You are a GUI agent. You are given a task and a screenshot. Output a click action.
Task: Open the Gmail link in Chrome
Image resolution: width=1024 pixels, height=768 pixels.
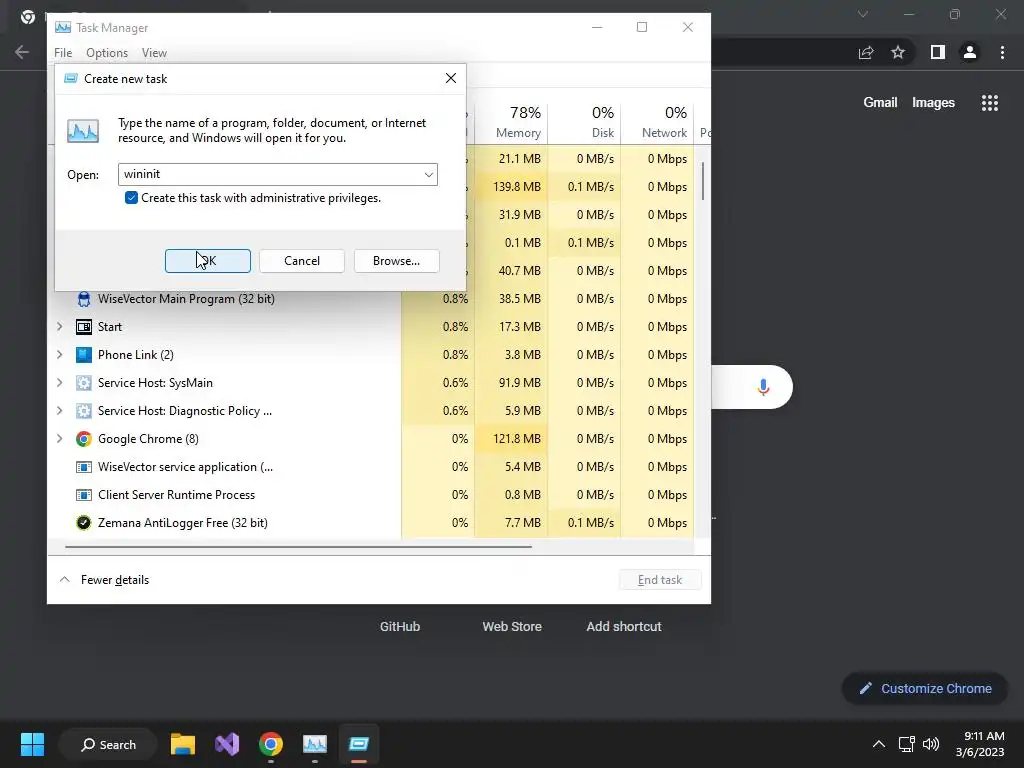point(880,103)
